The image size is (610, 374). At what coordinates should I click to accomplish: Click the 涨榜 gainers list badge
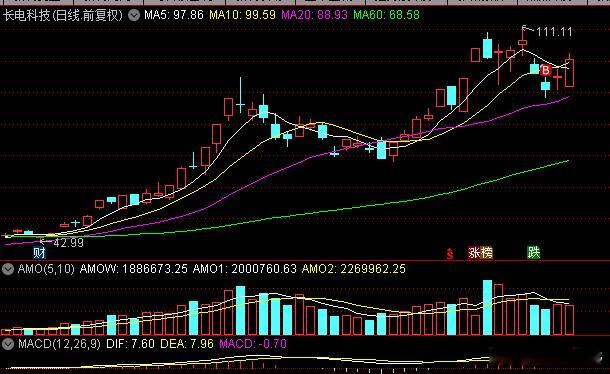pyautogui.click(x=480, y=253)
